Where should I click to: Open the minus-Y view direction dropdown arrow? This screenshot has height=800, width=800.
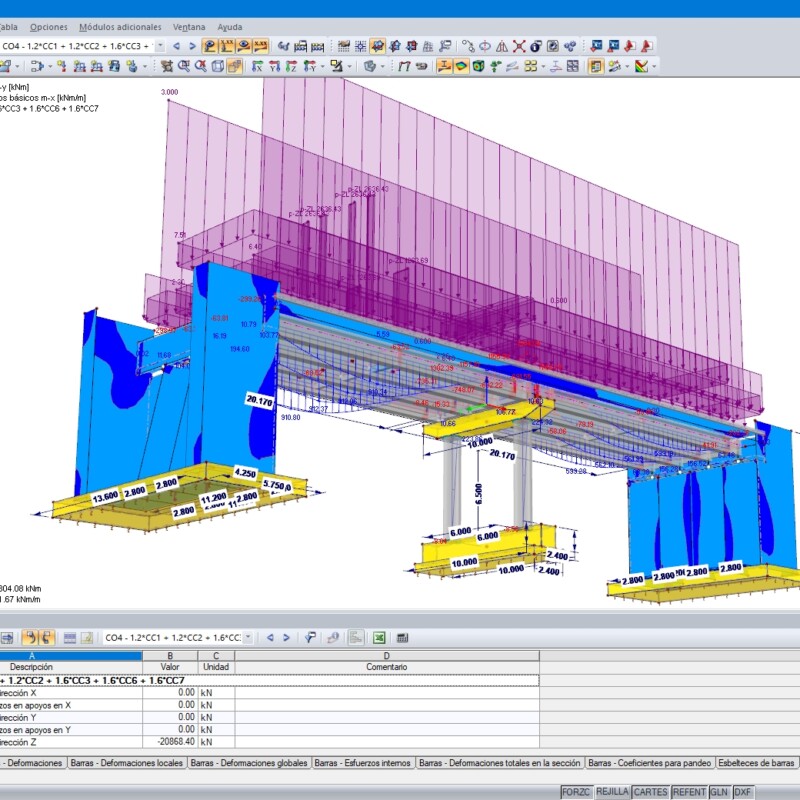click(x=322, y=66)
